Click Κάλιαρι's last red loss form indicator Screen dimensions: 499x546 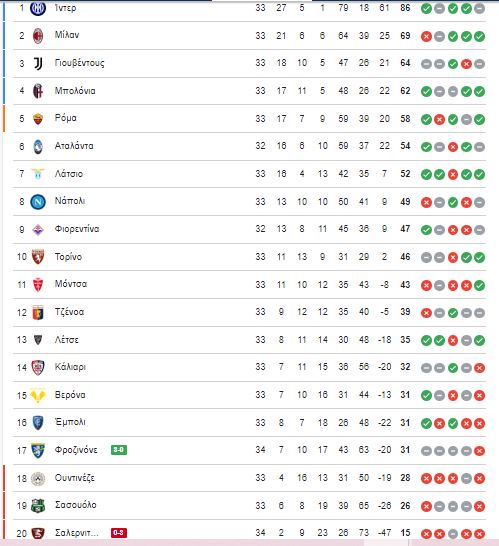(479, 368)
